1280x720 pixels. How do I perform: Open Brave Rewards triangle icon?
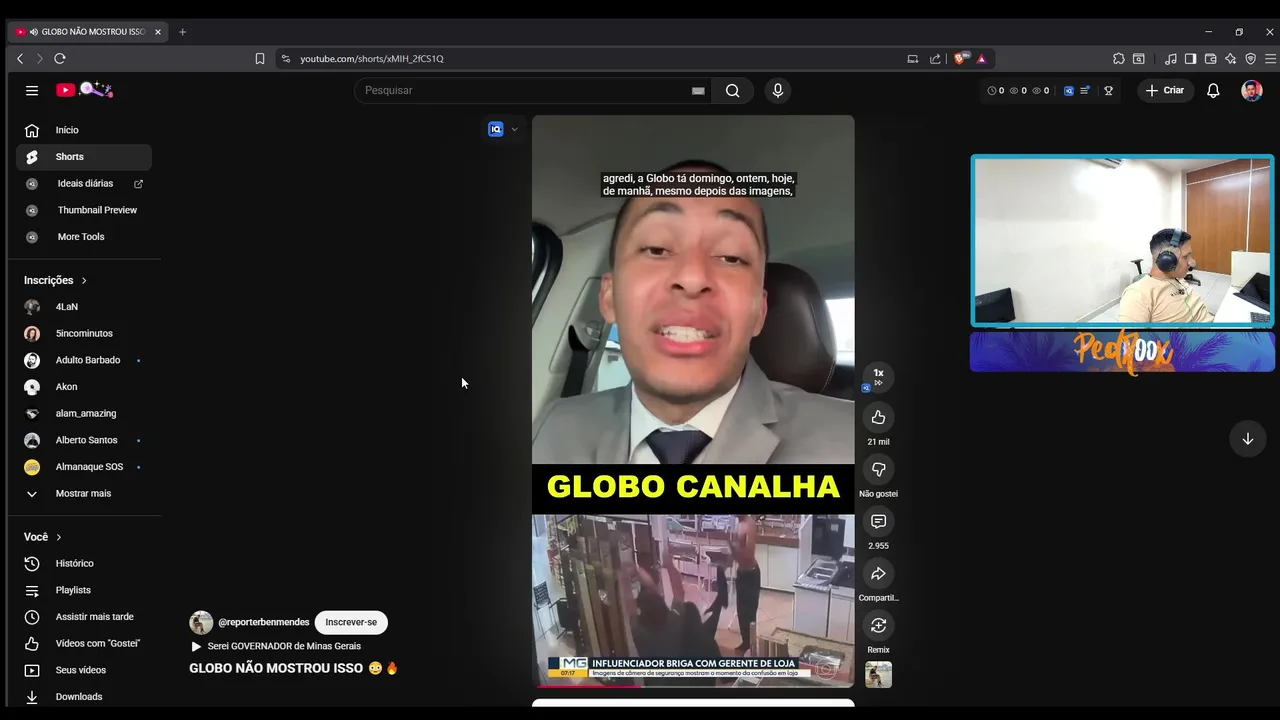pos(981,59)
